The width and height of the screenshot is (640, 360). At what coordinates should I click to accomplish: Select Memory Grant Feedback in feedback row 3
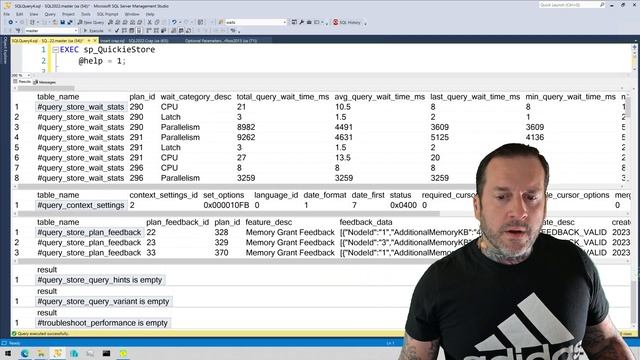point(290,253)
